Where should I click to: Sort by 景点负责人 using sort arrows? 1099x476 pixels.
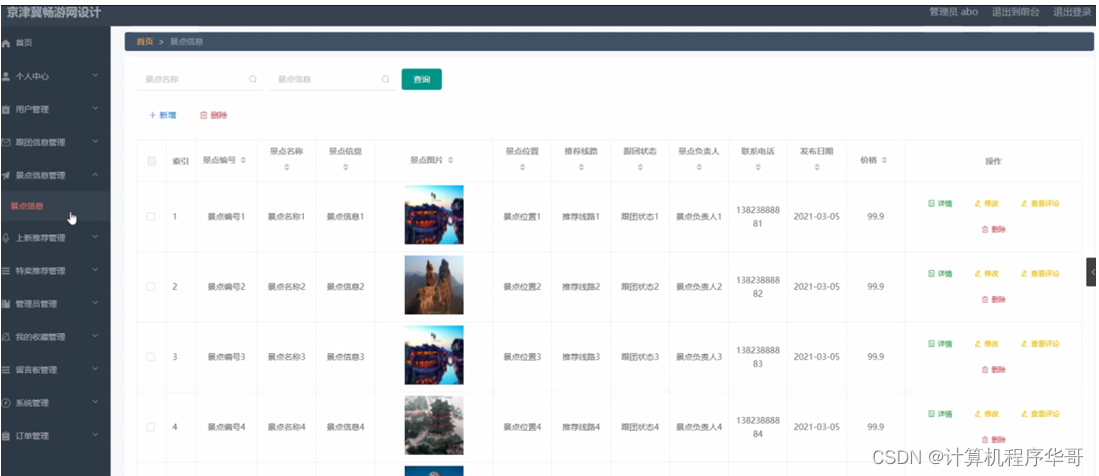699,168
